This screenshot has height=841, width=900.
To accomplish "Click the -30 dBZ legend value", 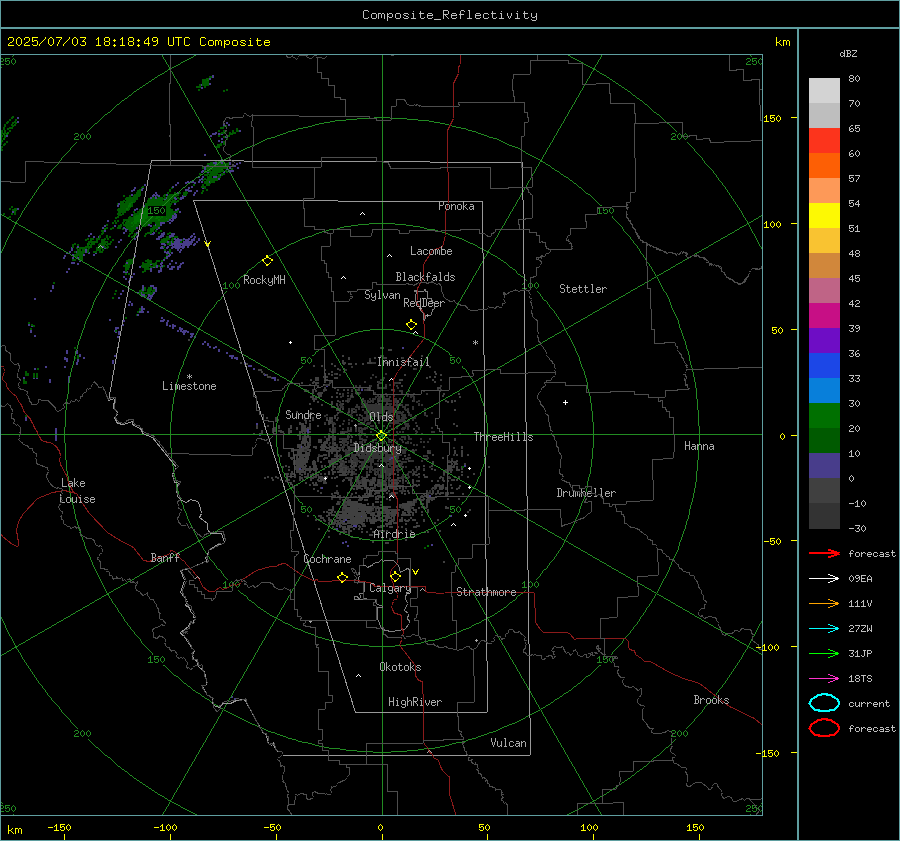I will tap(858, 529).
